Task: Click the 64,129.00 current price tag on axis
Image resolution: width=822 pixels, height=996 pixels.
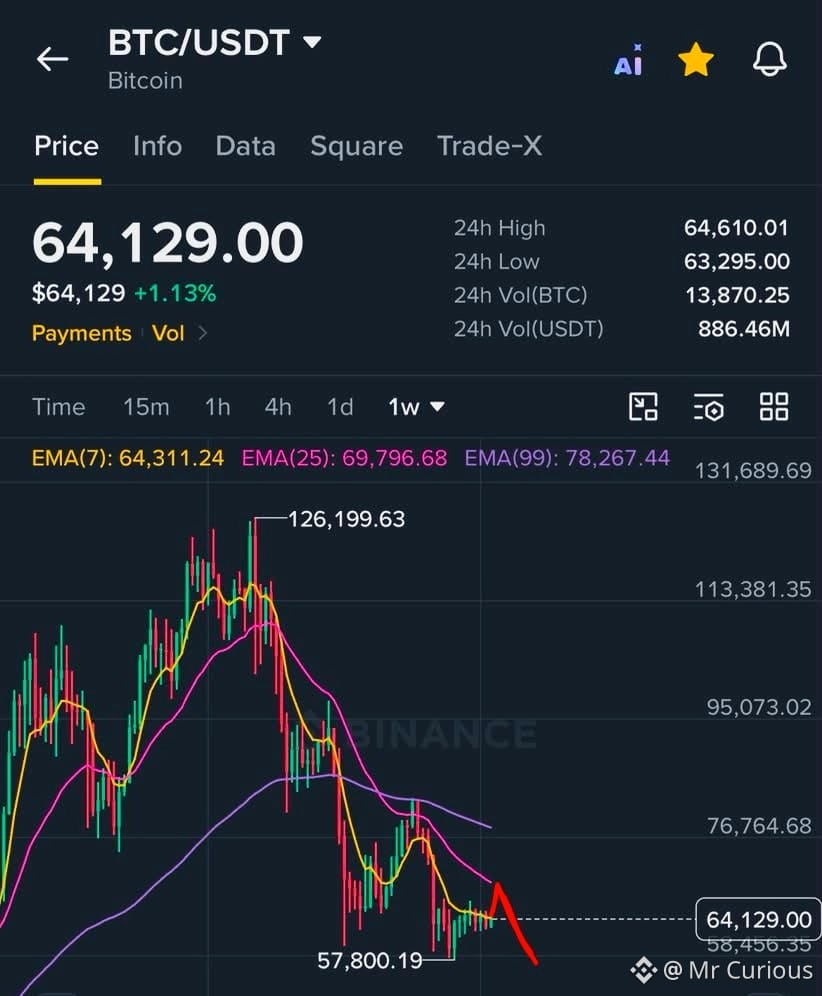Action: (x=758, y=919)
